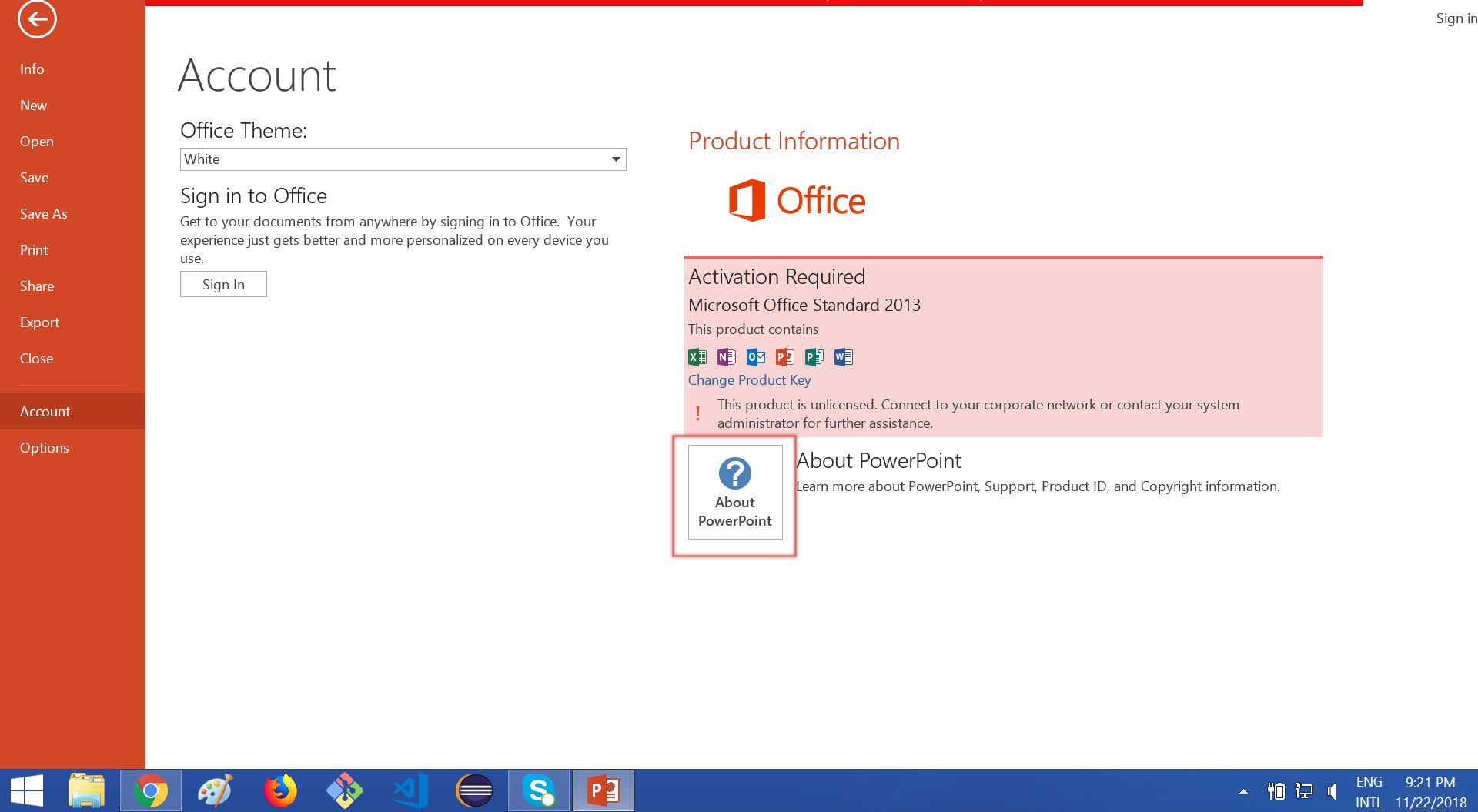
Task: Launch Paint from the taskbar
Action: [x=215, y=790]
